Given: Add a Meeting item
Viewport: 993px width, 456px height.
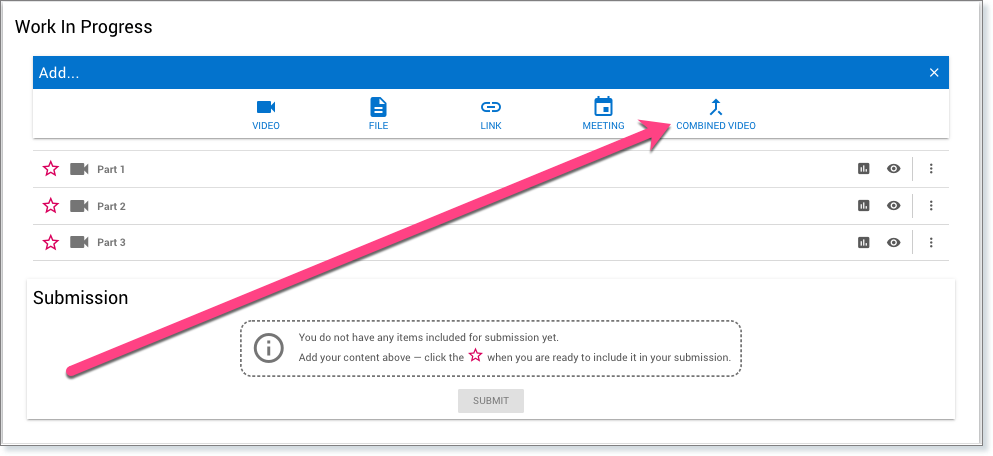Looking at the screenshot, I should pos(603,108).
